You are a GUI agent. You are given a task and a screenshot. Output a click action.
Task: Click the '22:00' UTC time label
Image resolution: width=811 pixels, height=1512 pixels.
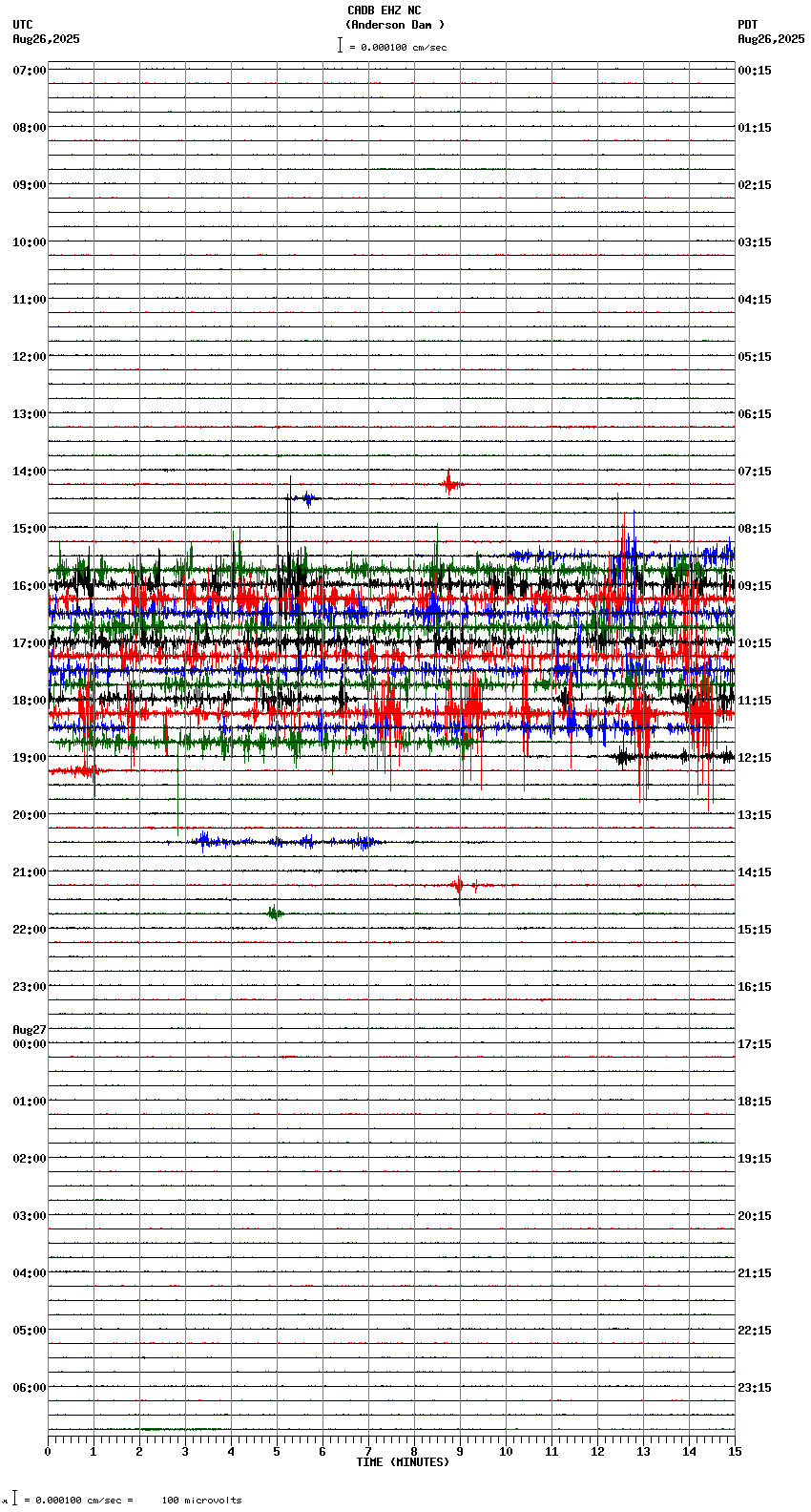pyautogui.click(x=30, y=930)
